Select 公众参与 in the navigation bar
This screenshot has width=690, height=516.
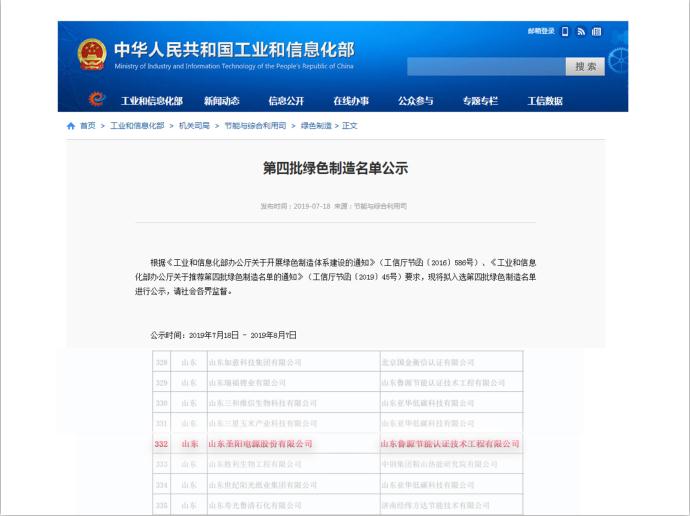416,101
